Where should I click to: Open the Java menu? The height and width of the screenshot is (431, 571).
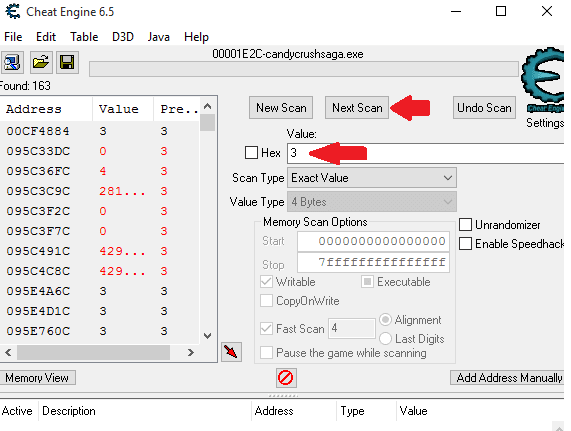(158, 37)
